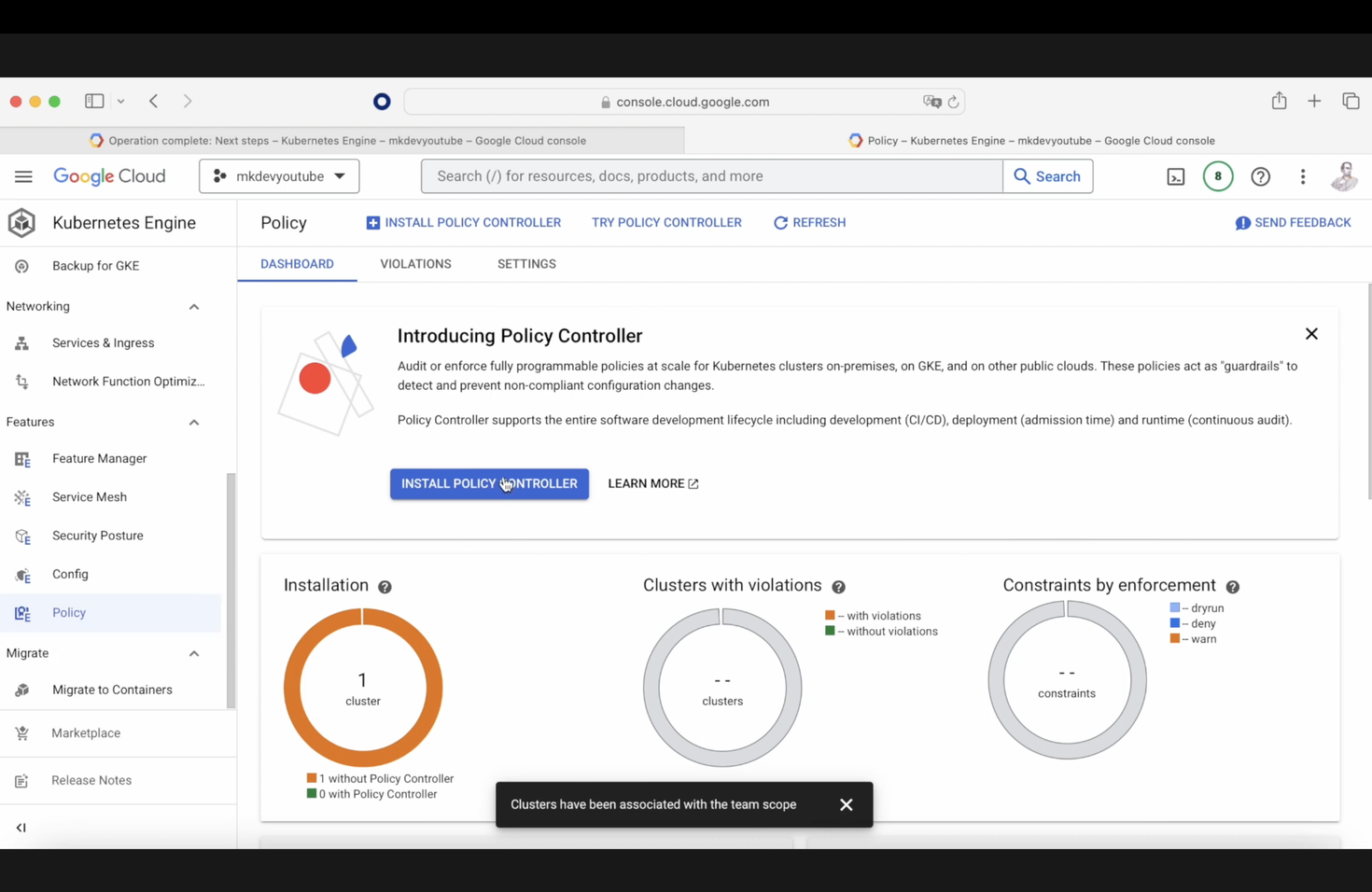
Task: Click the Marketplace cart icon
Action: (21, 733)
